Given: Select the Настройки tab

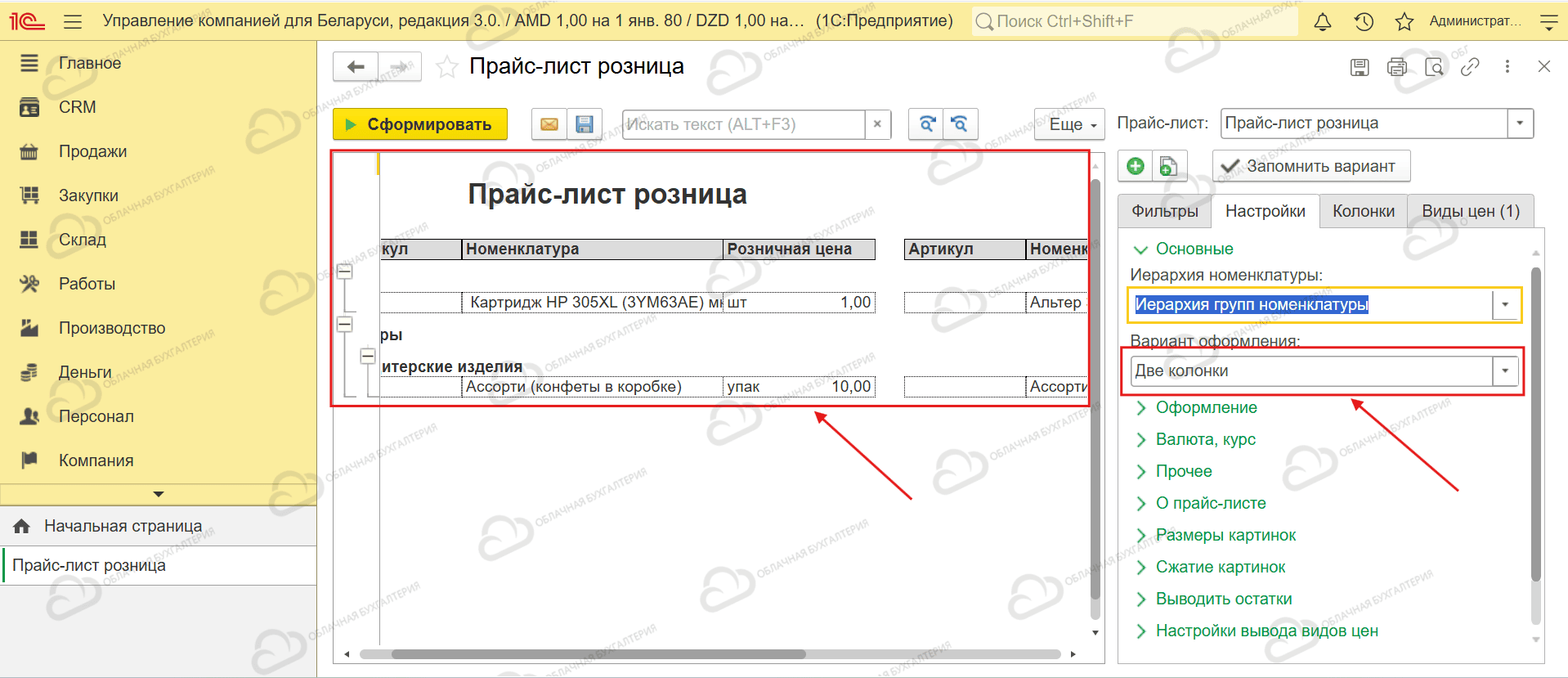Looking at the screenshot, I should coord(1266,211).
